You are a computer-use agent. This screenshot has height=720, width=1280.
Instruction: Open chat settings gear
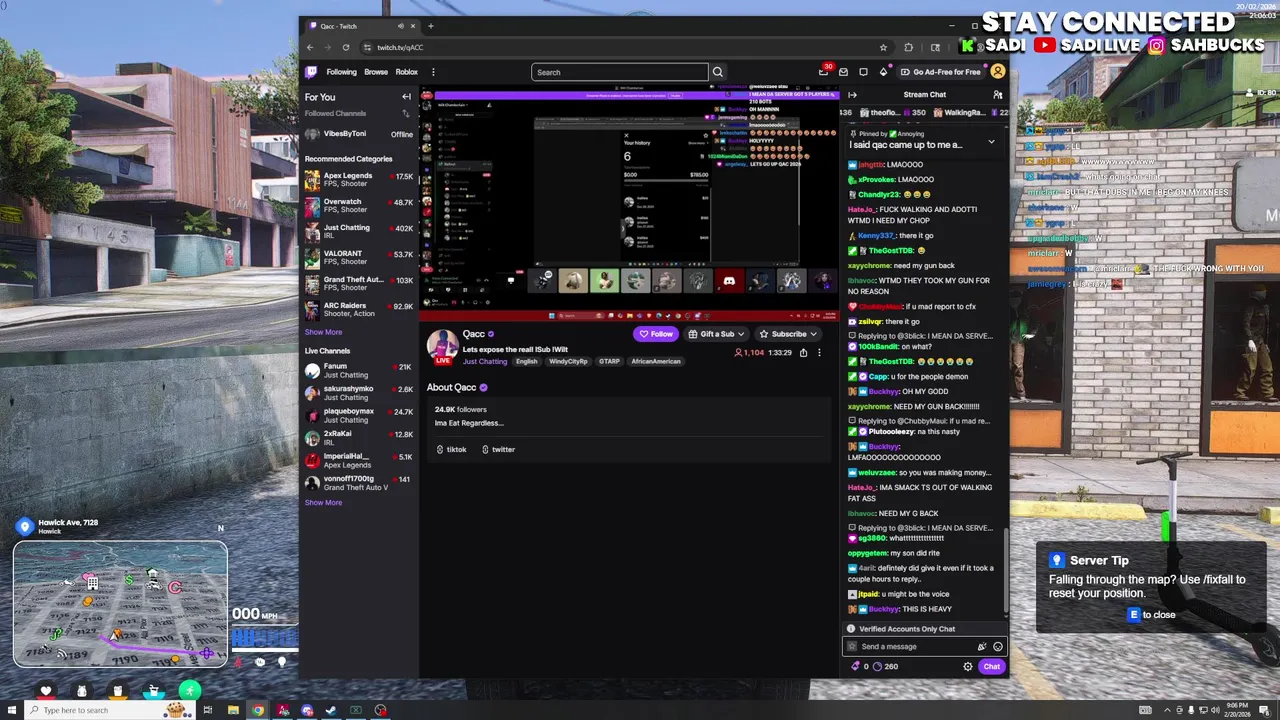pos(968,666)
